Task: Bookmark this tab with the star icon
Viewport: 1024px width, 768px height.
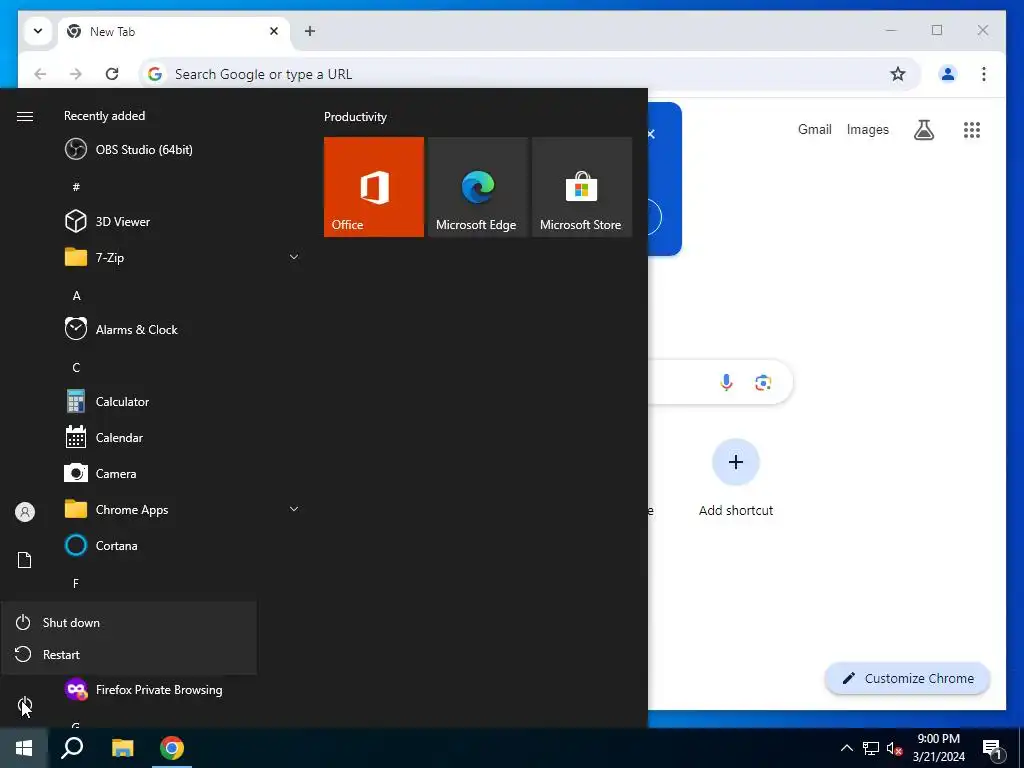Action: pos(898,74)
